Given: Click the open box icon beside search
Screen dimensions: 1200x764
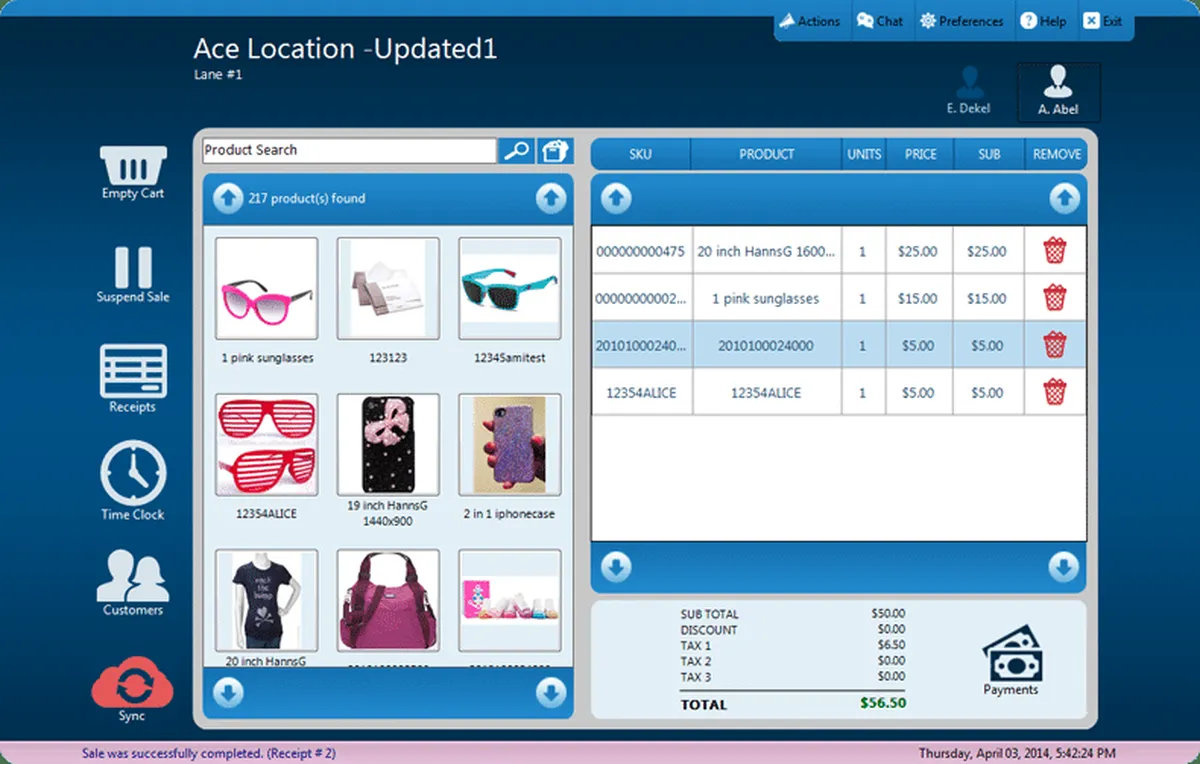Looking at the screenshot, I should click(x=554, y=151).
